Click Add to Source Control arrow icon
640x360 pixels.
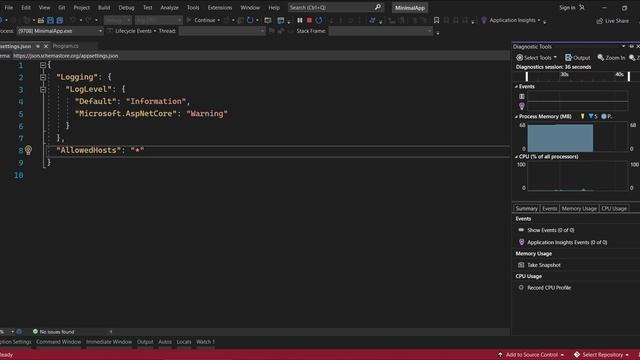tap(500, 355)
